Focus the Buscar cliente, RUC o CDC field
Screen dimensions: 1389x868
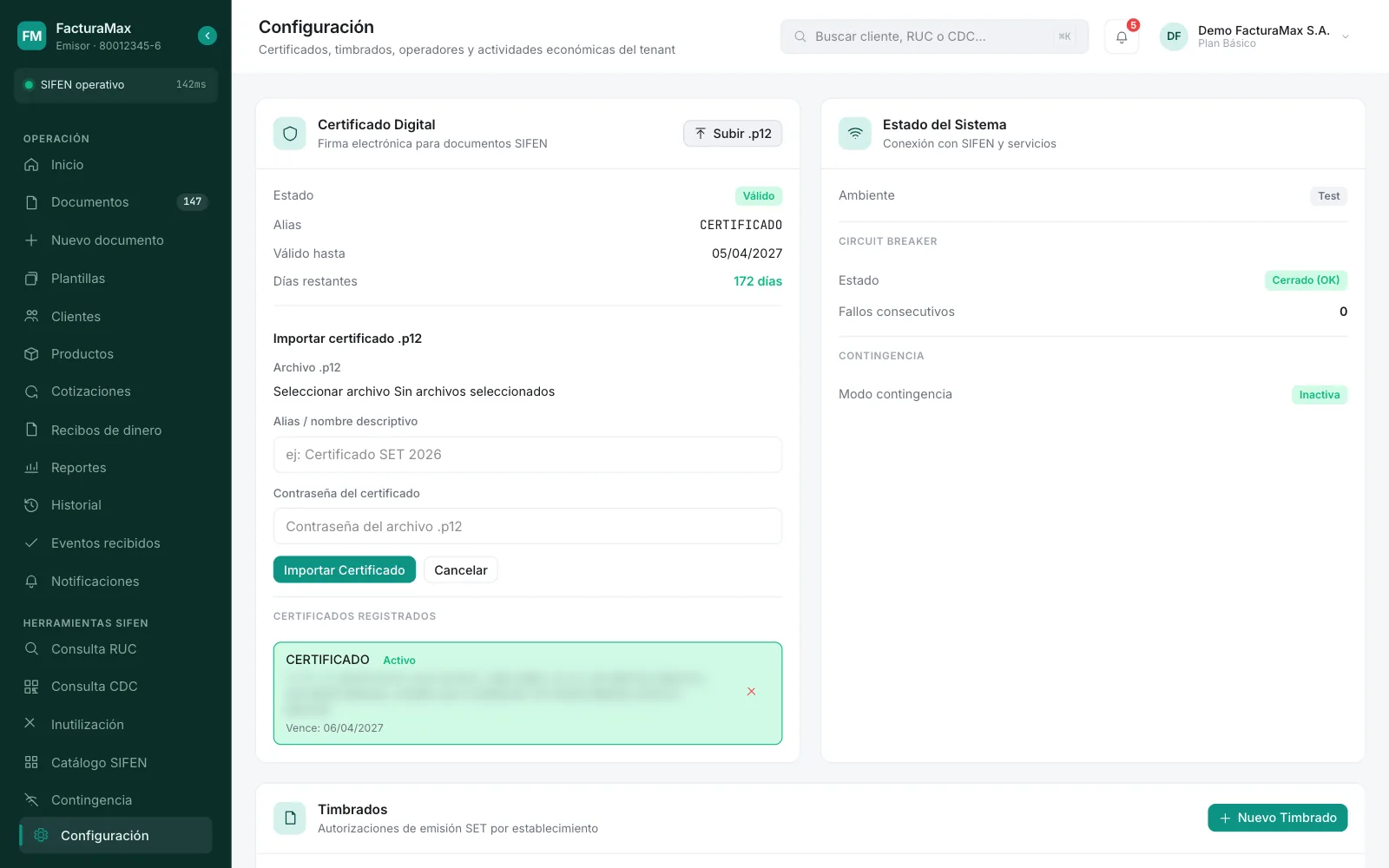pos(934,36)
